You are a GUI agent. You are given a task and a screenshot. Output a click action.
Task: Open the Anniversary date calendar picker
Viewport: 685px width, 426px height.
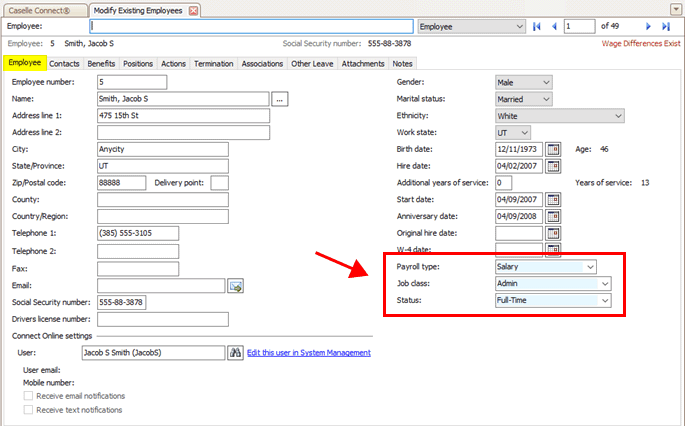tap(553, 217)
